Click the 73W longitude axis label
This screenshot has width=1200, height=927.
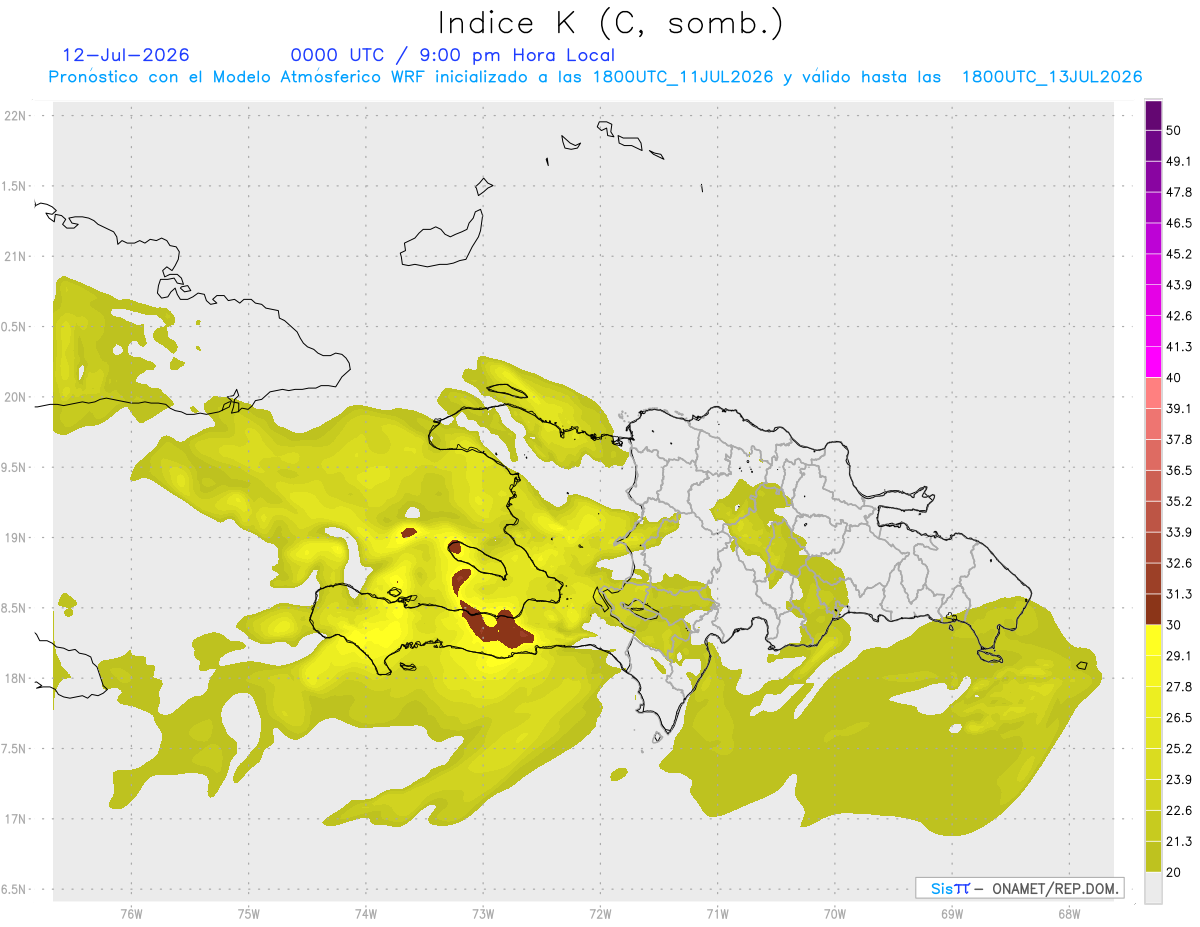pyautogui.click(x=483, y=913)
